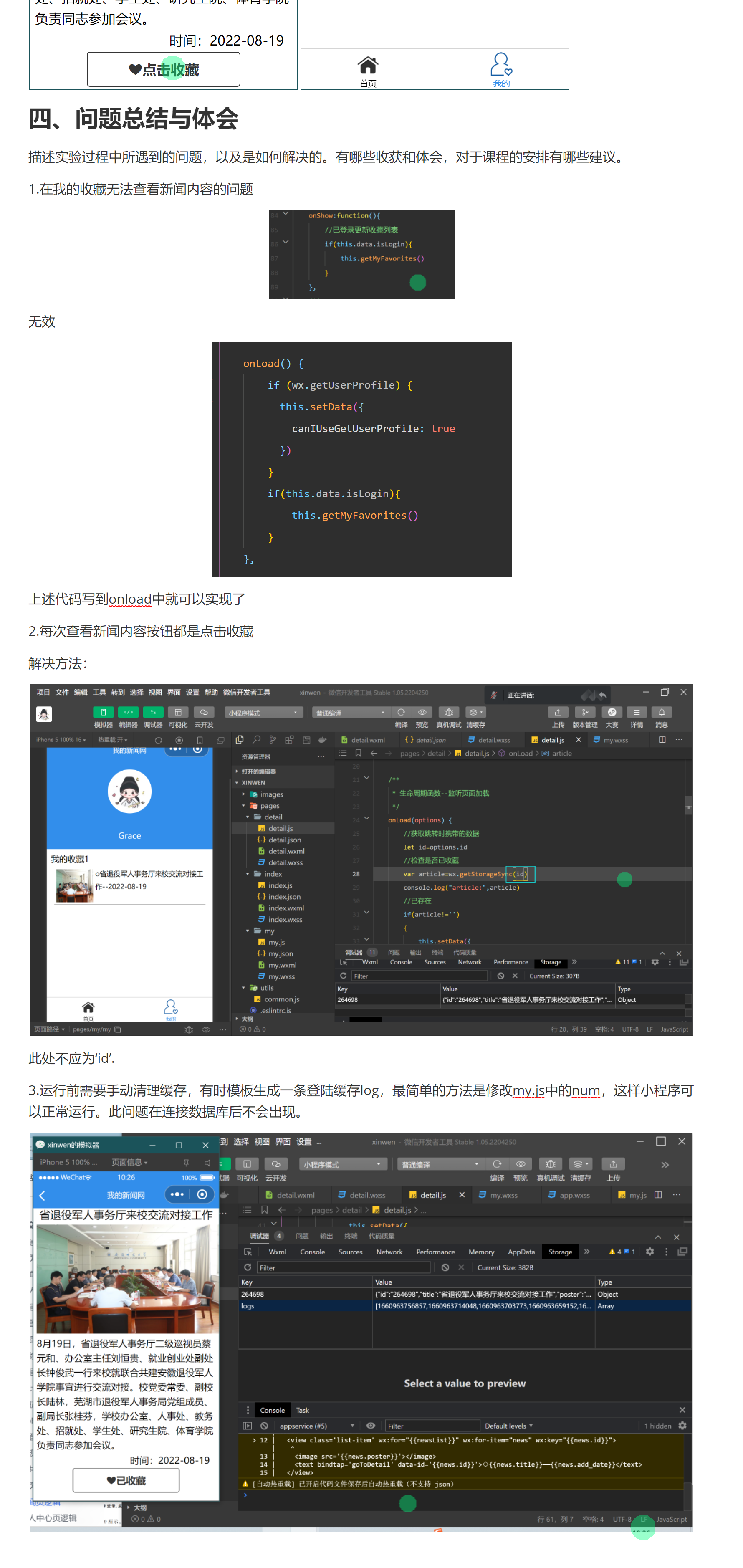Click the 真机调试 bug icon in the second DevTools screenshot

pos(550,1164)
